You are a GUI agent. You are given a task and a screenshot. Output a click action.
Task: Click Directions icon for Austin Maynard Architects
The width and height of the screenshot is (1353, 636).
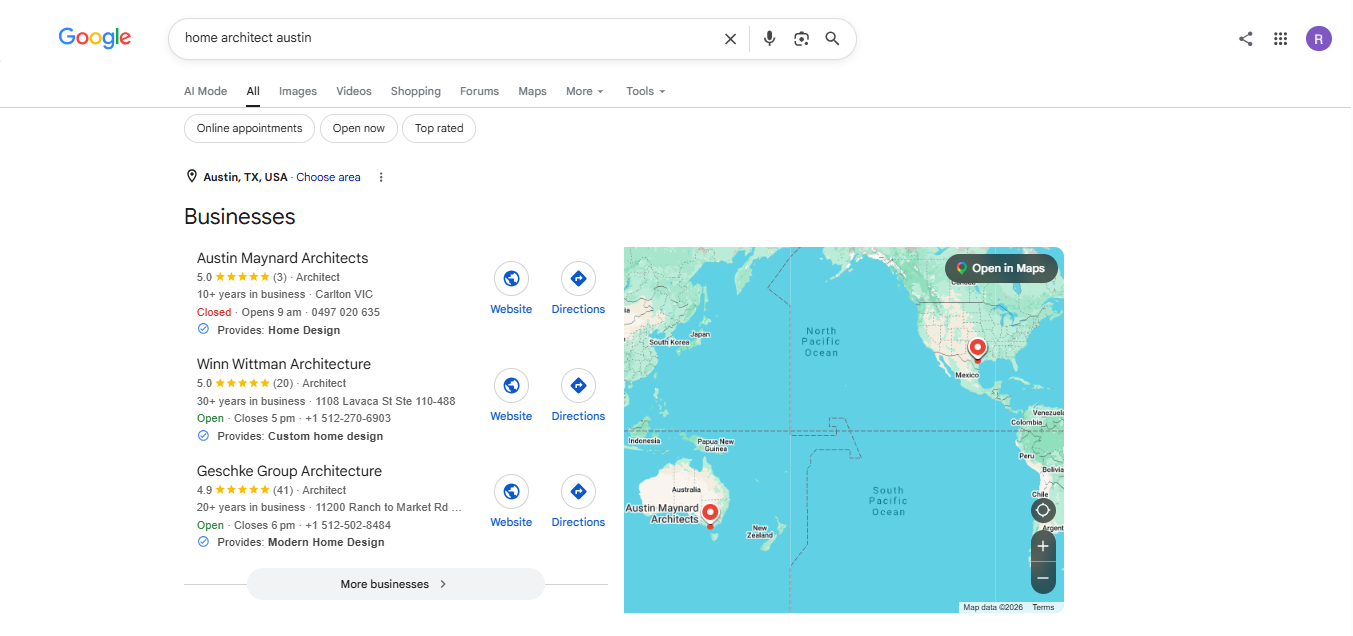578,279
